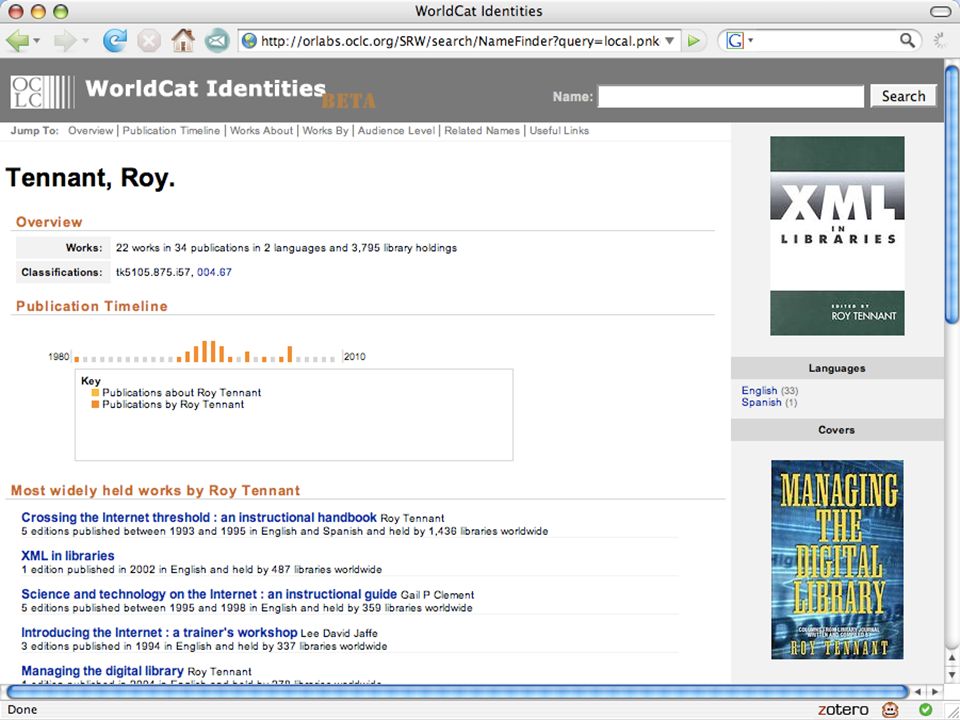Jump to Works About section
The height and width of the screenshot is (720, 960).
tap(261, 130)
